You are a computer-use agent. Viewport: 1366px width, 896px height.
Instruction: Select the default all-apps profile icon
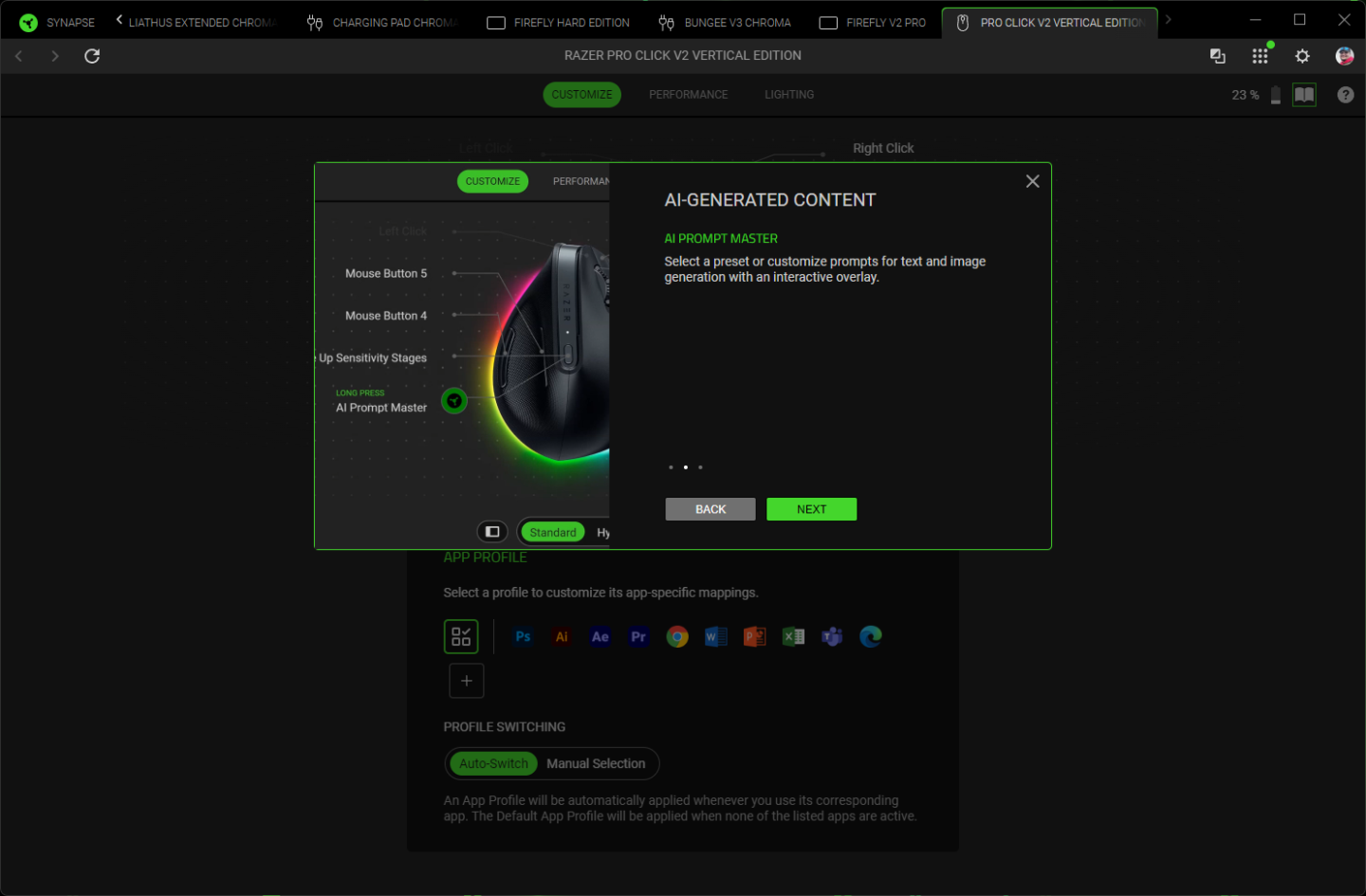(461, 636)
